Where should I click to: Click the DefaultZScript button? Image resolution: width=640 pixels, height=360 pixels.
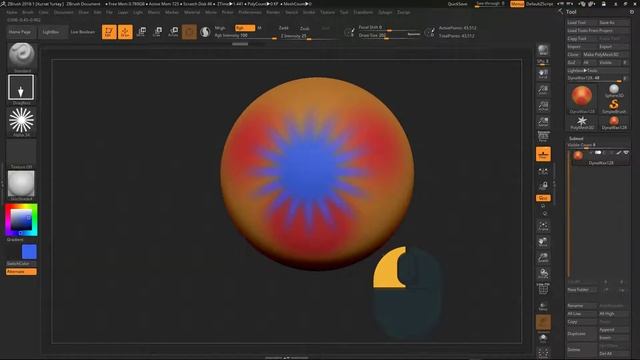(540, 4)
